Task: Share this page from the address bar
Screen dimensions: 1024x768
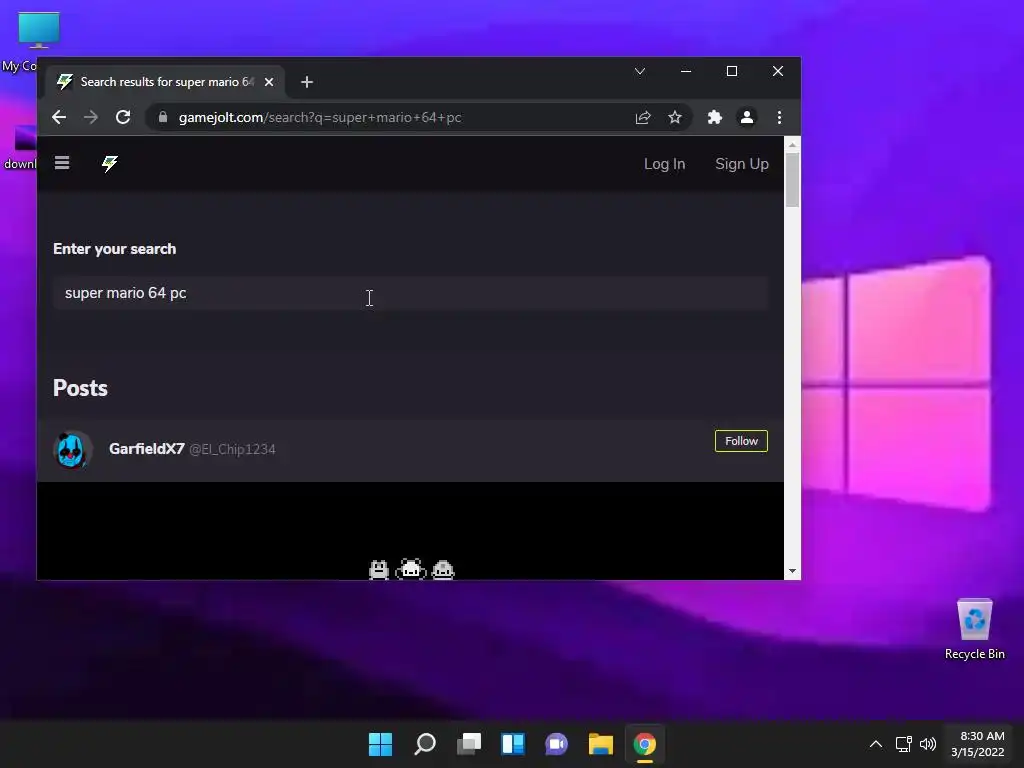Action: click(x=643, y=117)
